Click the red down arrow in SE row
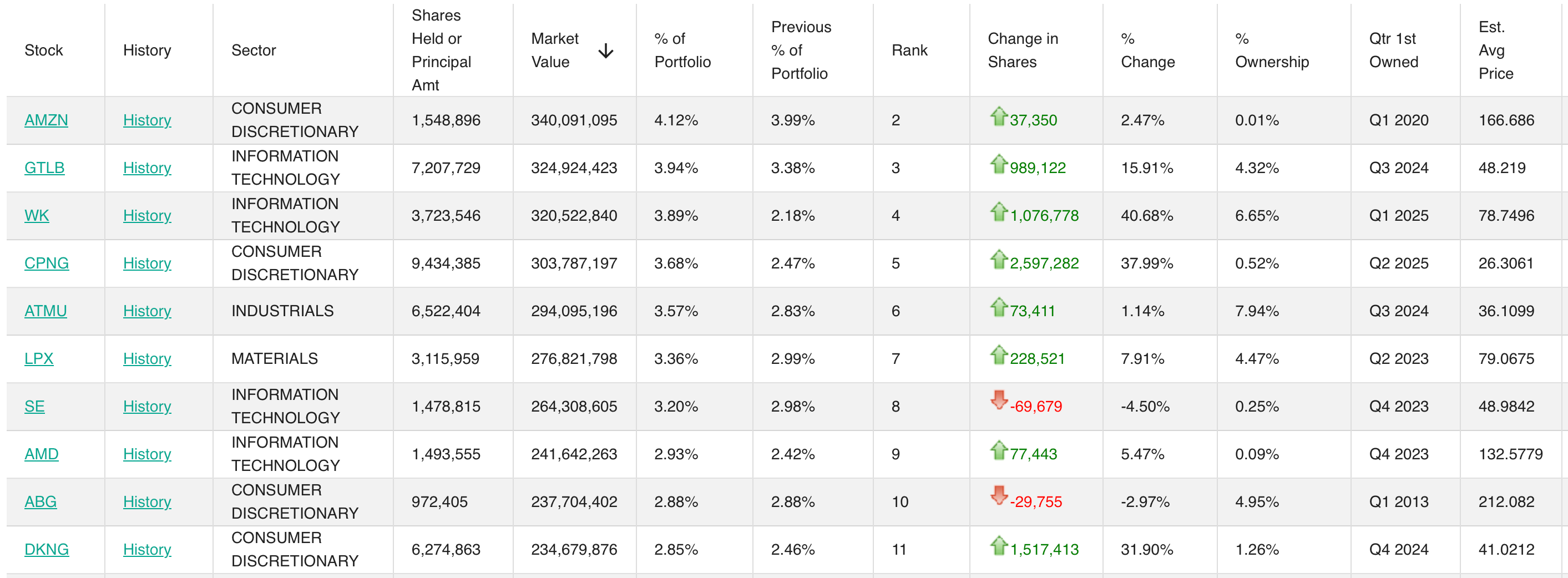This screenshot has width=1568, height=578. coord(998,400)
